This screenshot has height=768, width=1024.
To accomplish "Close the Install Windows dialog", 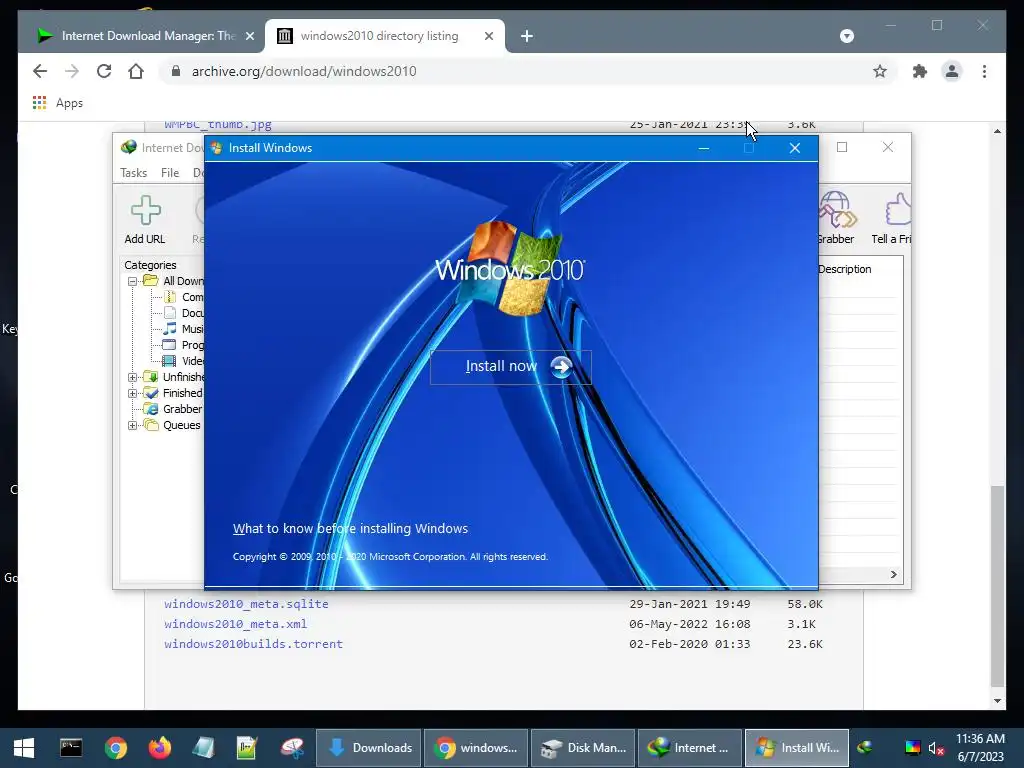I will click(794, 148).
